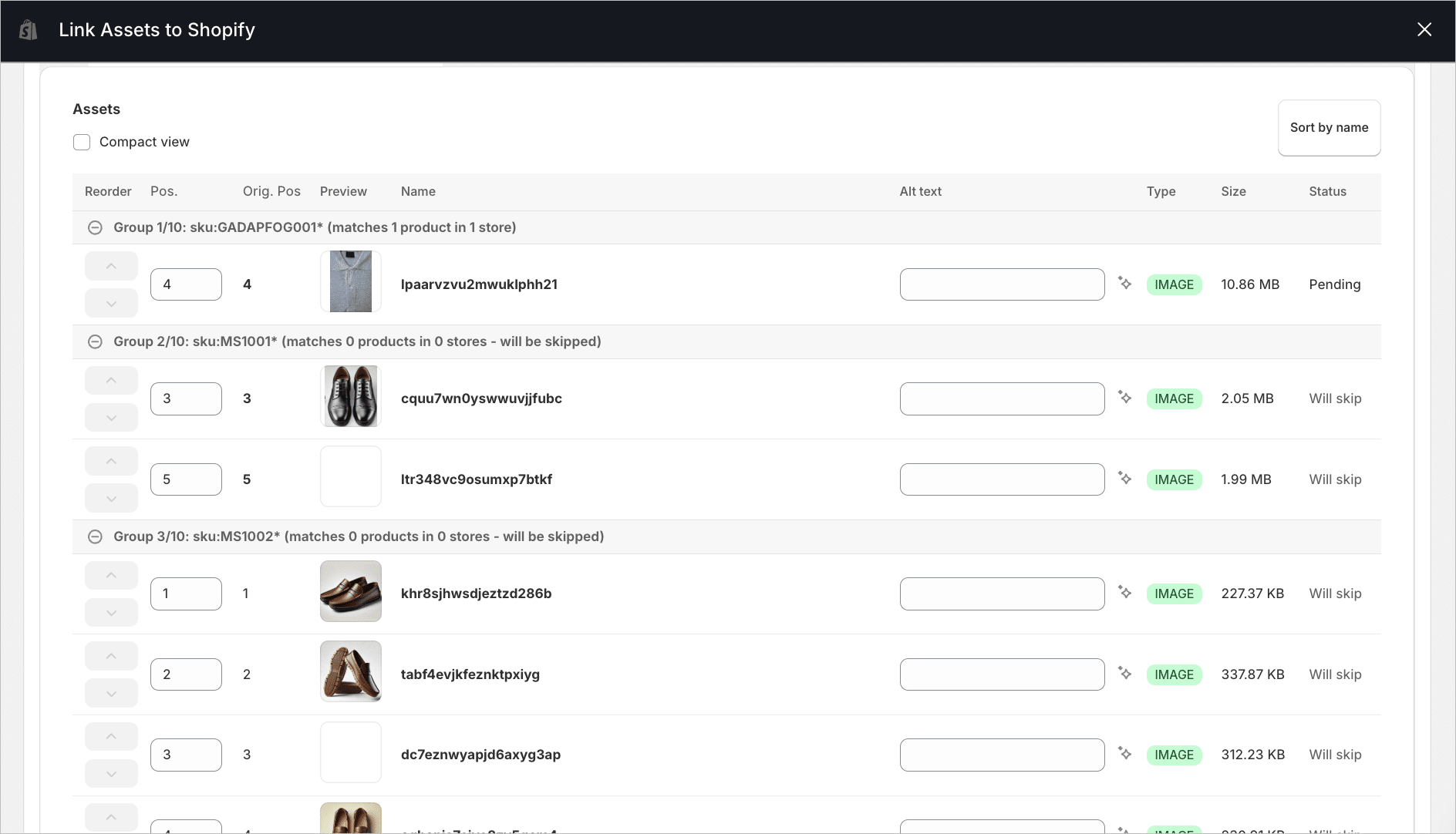The width and height of the screenshot is (1456, 834).
Task: Move khr8sjhwsdjeztzd286b up
Action: pos(111,575)
